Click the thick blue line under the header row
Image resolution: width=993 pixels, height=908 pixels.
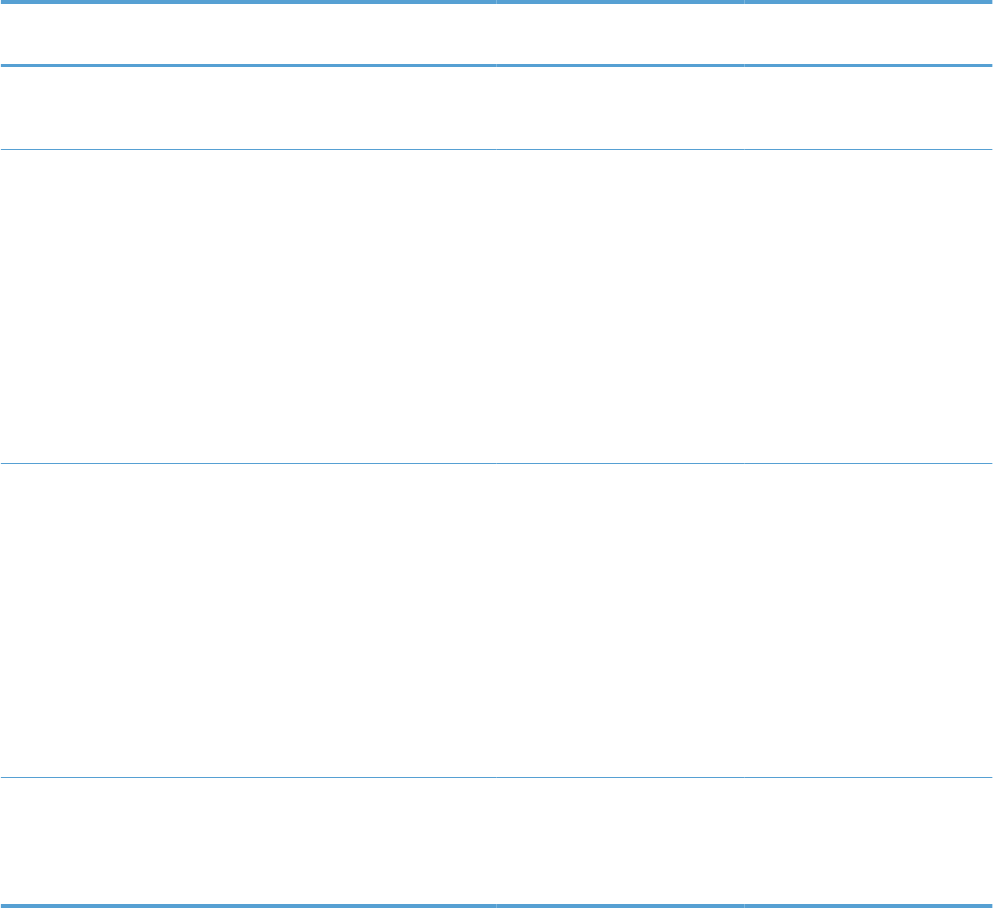tap(496, 65)
